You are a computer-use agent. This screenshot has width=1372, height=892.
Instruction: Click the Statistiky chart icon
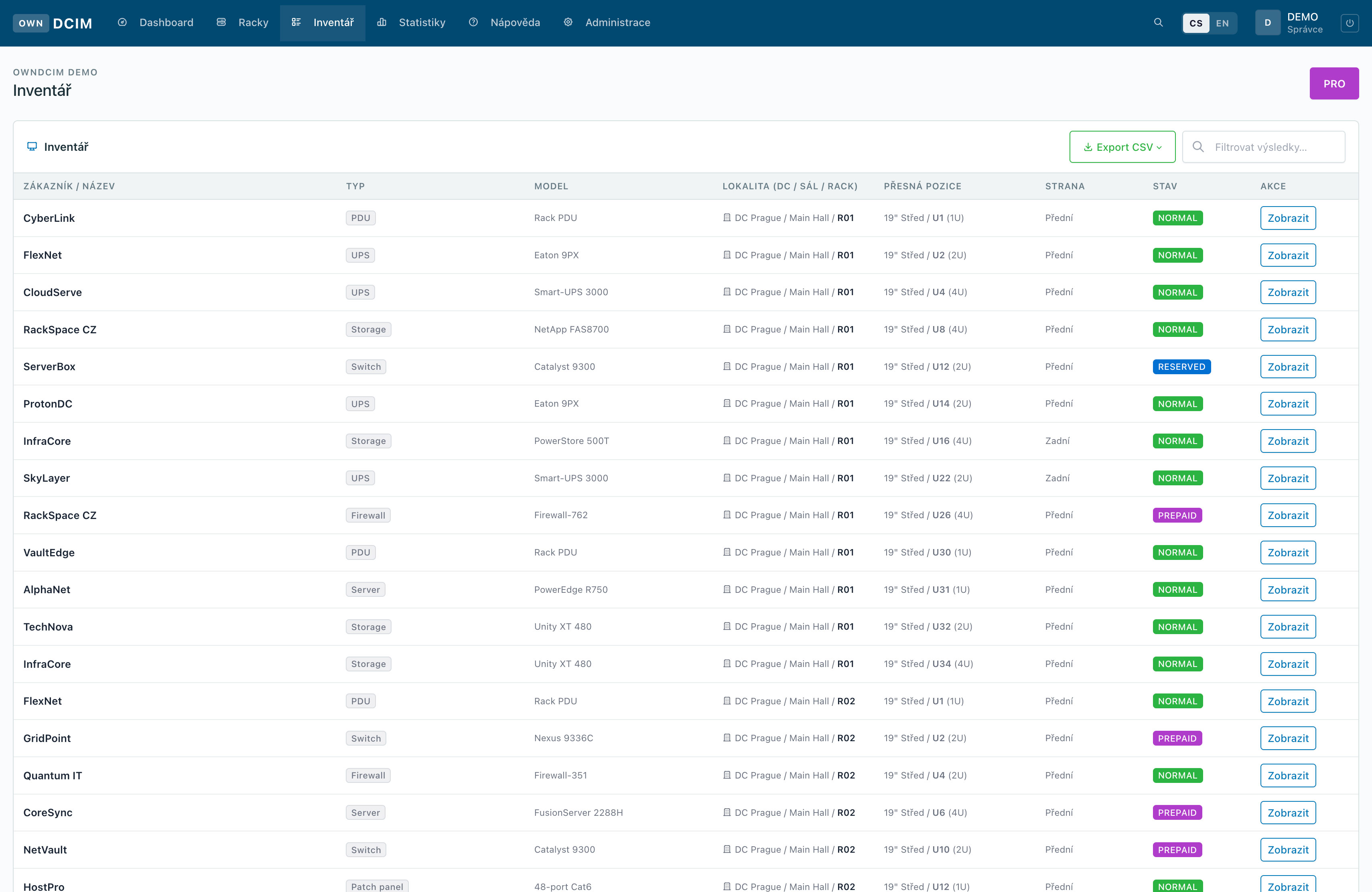point(382,22)
